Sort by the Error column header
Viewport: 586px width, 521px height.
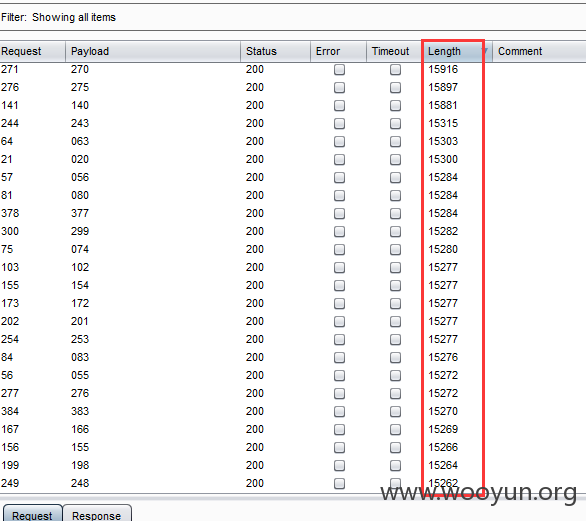(x=338, y=51)
